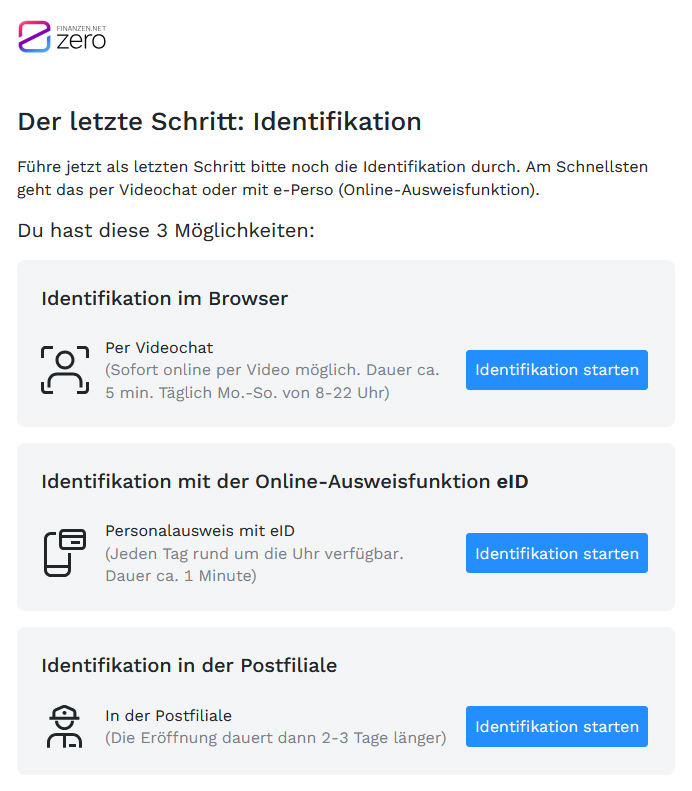Click the 'Per Videochat' option label
This screenshot has width=692, height=791.
[159, 348]
